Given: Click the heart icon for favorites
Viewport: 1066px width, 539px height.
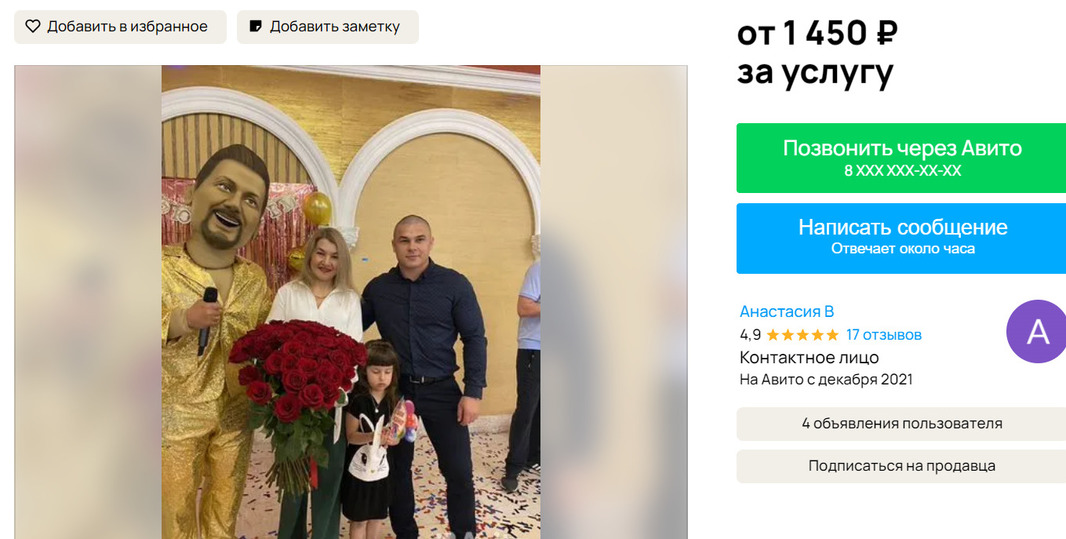Looking at the screenshot, I should 33,27.
